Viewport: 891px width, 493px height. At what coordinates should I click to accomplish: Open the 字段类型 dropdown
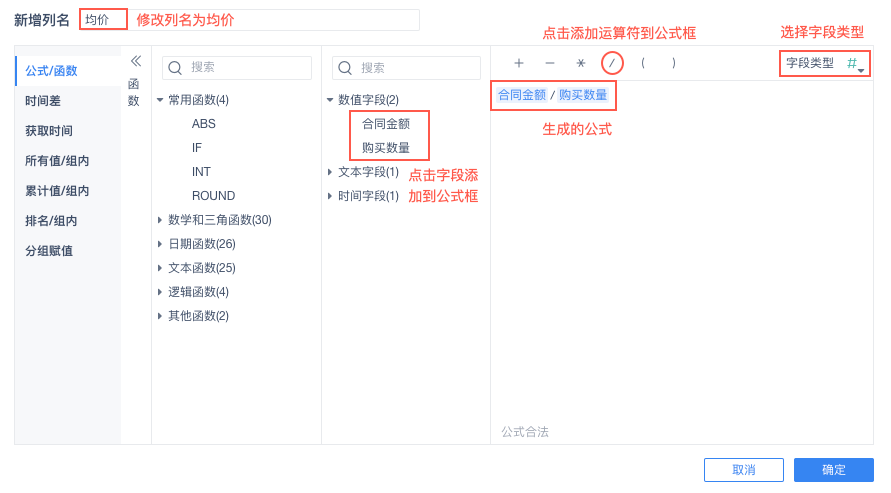825,63
